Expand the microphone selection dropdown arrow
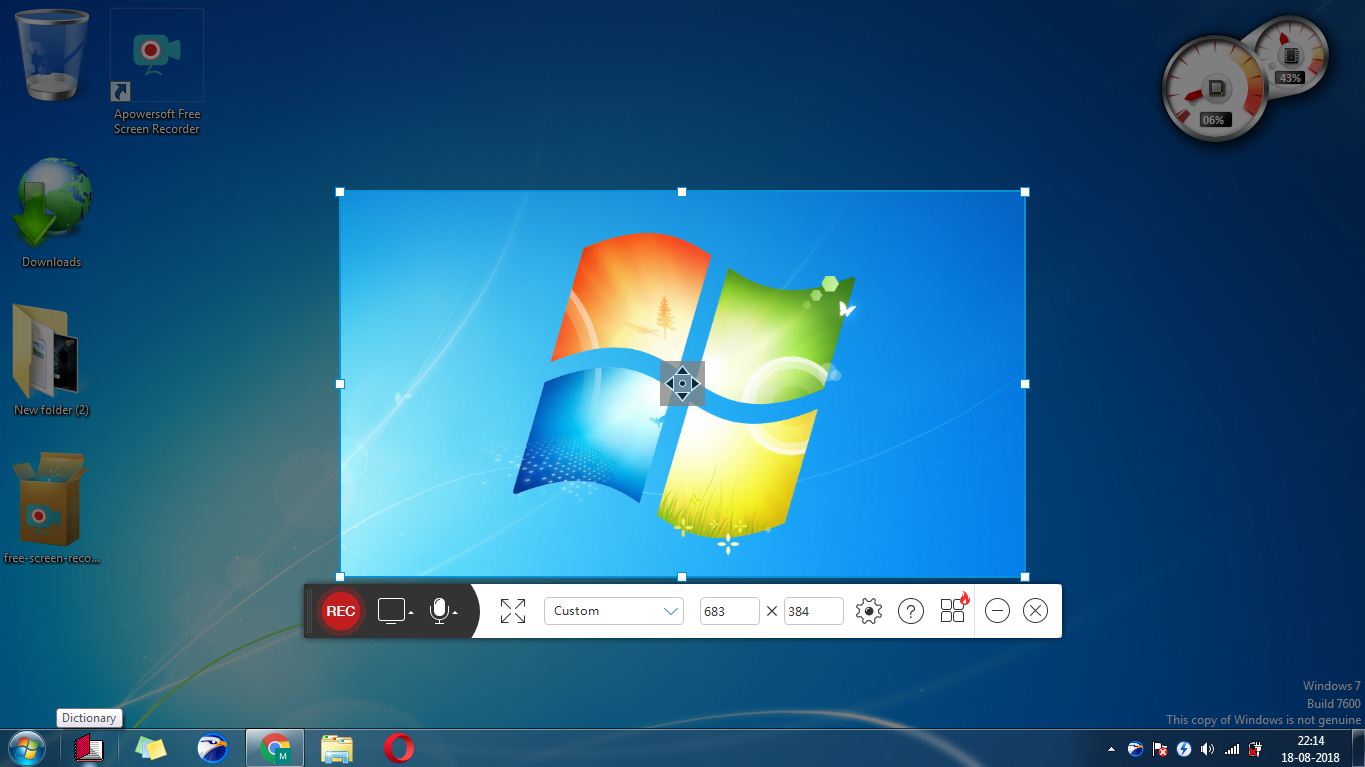The image size is (1365, 767). point(453,615)
